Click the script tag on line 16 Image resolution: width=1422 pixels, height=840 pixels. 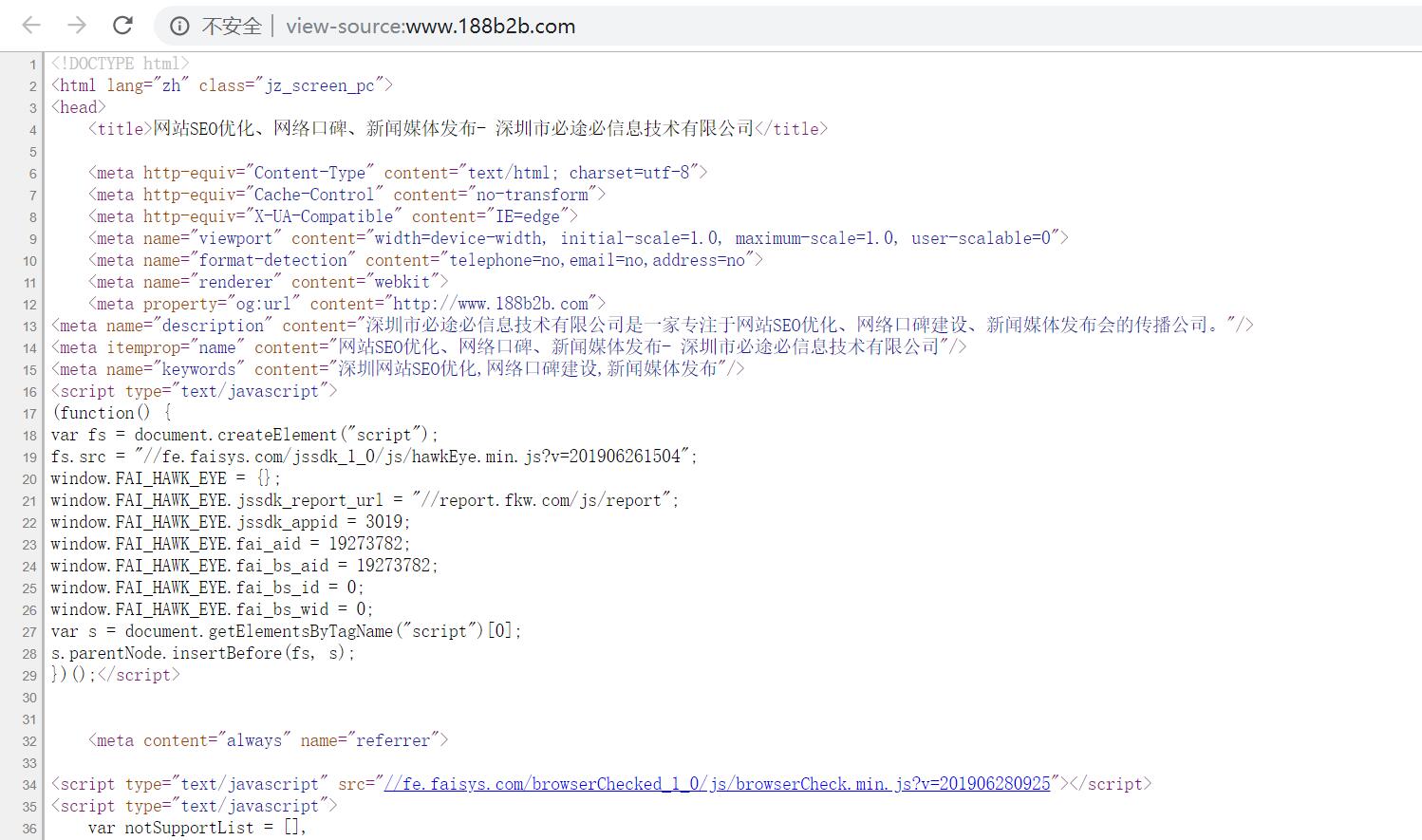tap(194, 391)
